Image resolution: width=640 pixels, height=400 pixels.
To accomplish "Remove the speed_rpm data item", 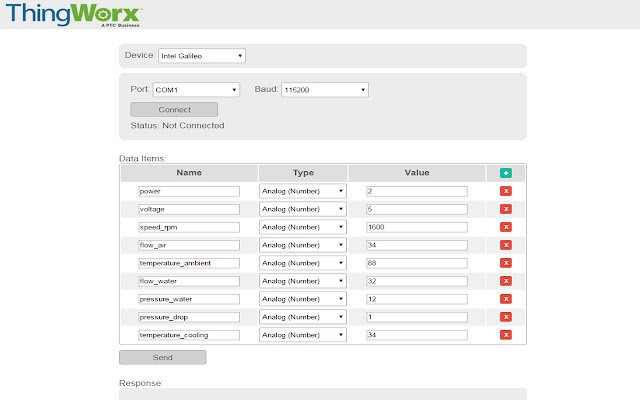I will (506, 227).
